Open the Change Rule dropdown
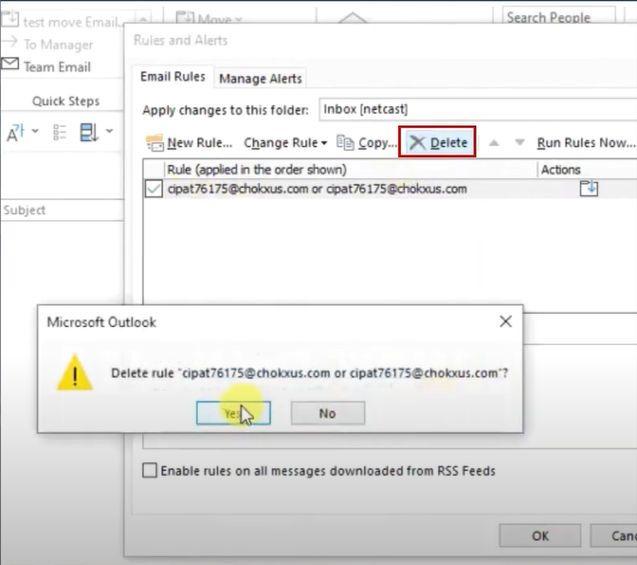The width and height of the screenshot is (637, 565). (285, 143)
